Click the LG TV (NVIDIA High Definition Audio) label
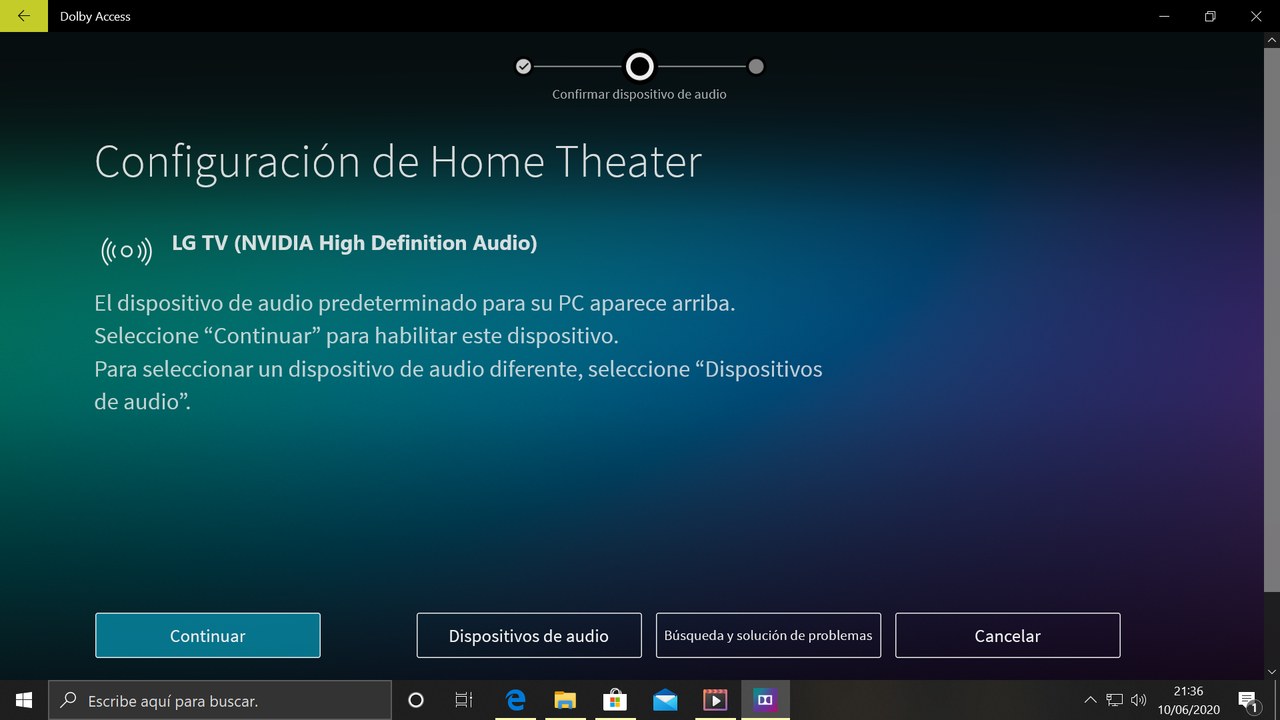 pyautogui.click(x=354, y=243)
